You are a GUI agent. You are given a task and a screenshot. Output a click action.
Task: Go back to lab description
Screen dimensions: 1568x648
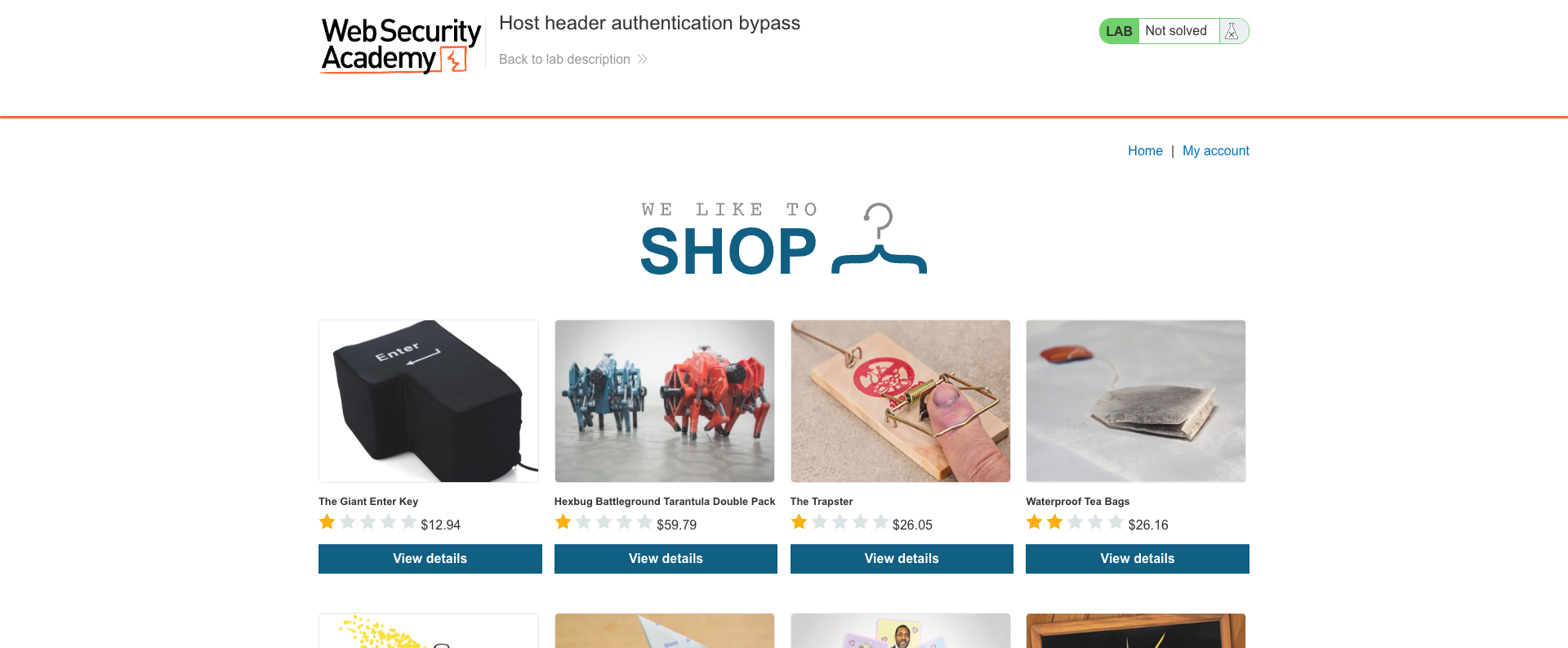click(x=564, y=59)
